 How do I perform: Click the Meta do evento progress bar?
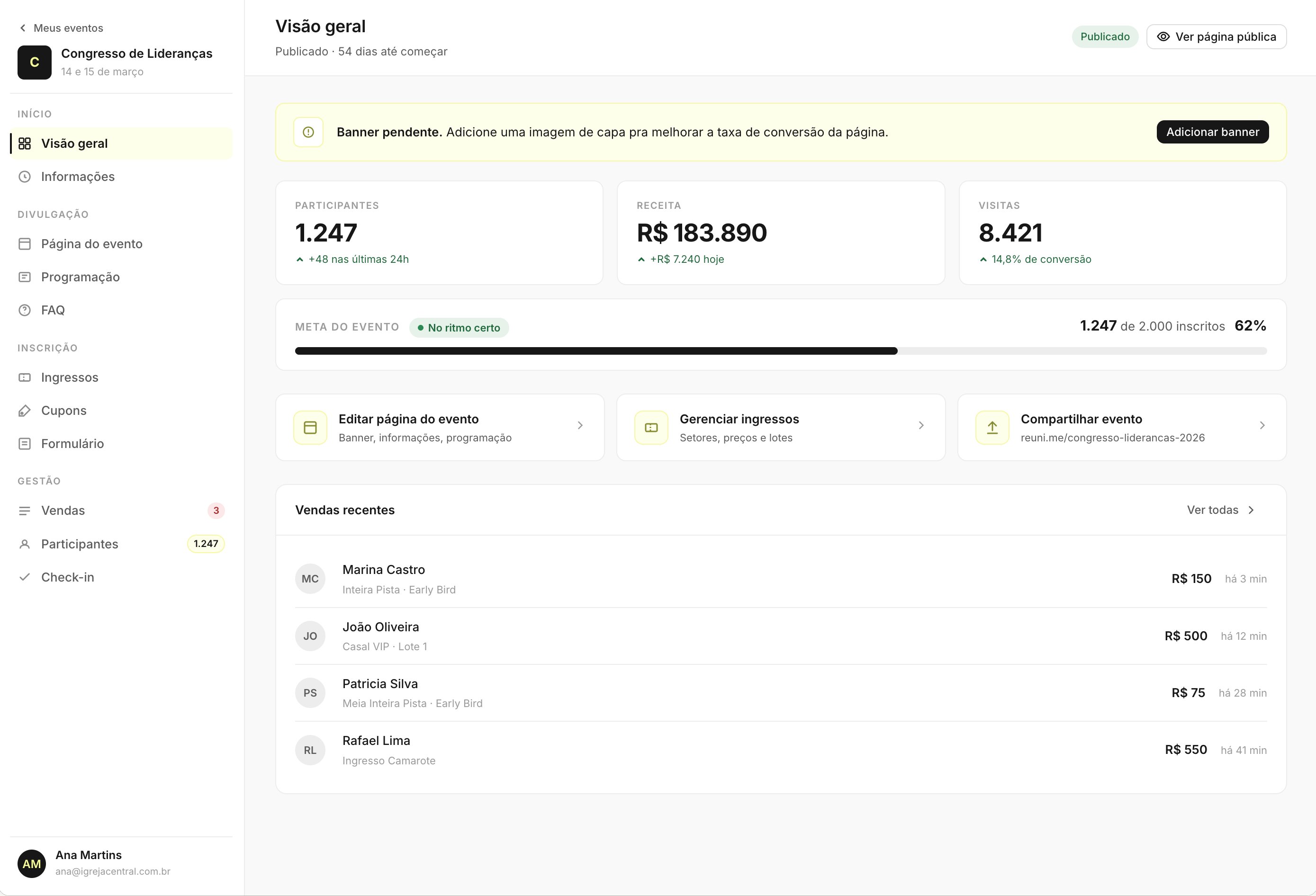(x=781, y=351)
